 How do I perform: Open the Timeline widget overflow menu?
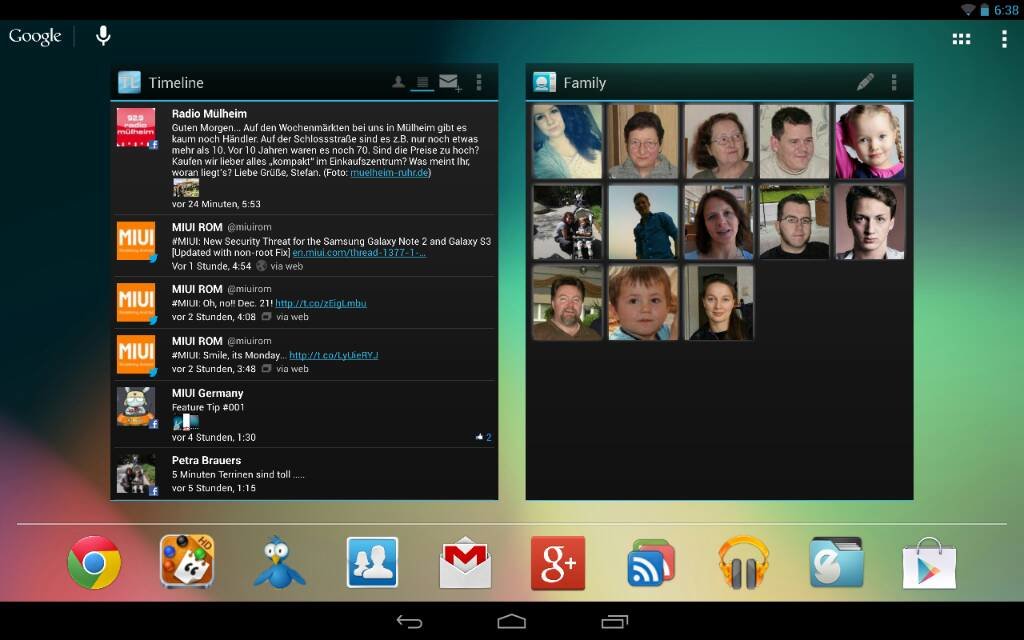click(479, 82)
